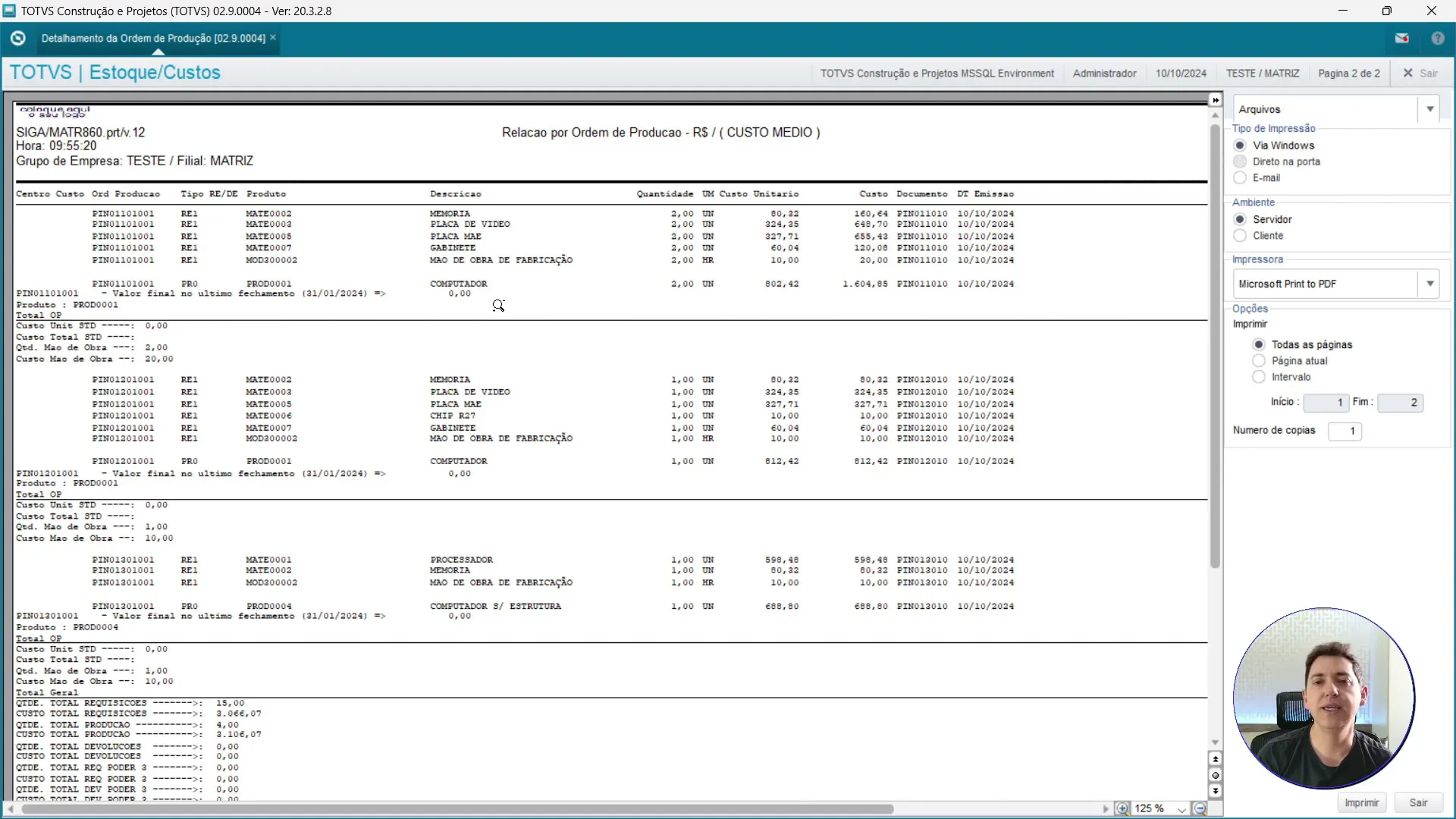Screen dimensions: 1456x819
Task: Switch to Detalhamento da Ordem de Produção tab
Action: 152,38
